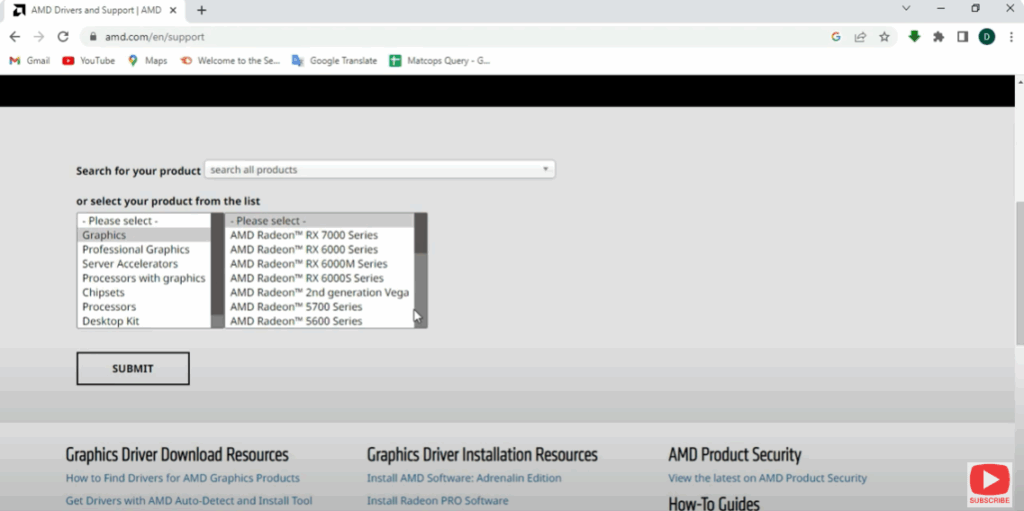Select Professional Graphics category
This screenshot has height=511, width=1024.
click(144, 250)
